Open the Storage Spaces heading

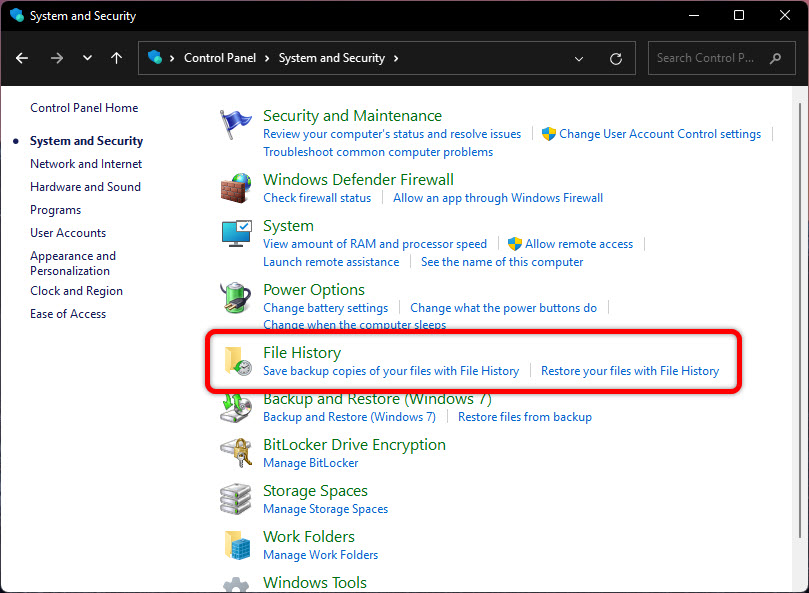315,491
